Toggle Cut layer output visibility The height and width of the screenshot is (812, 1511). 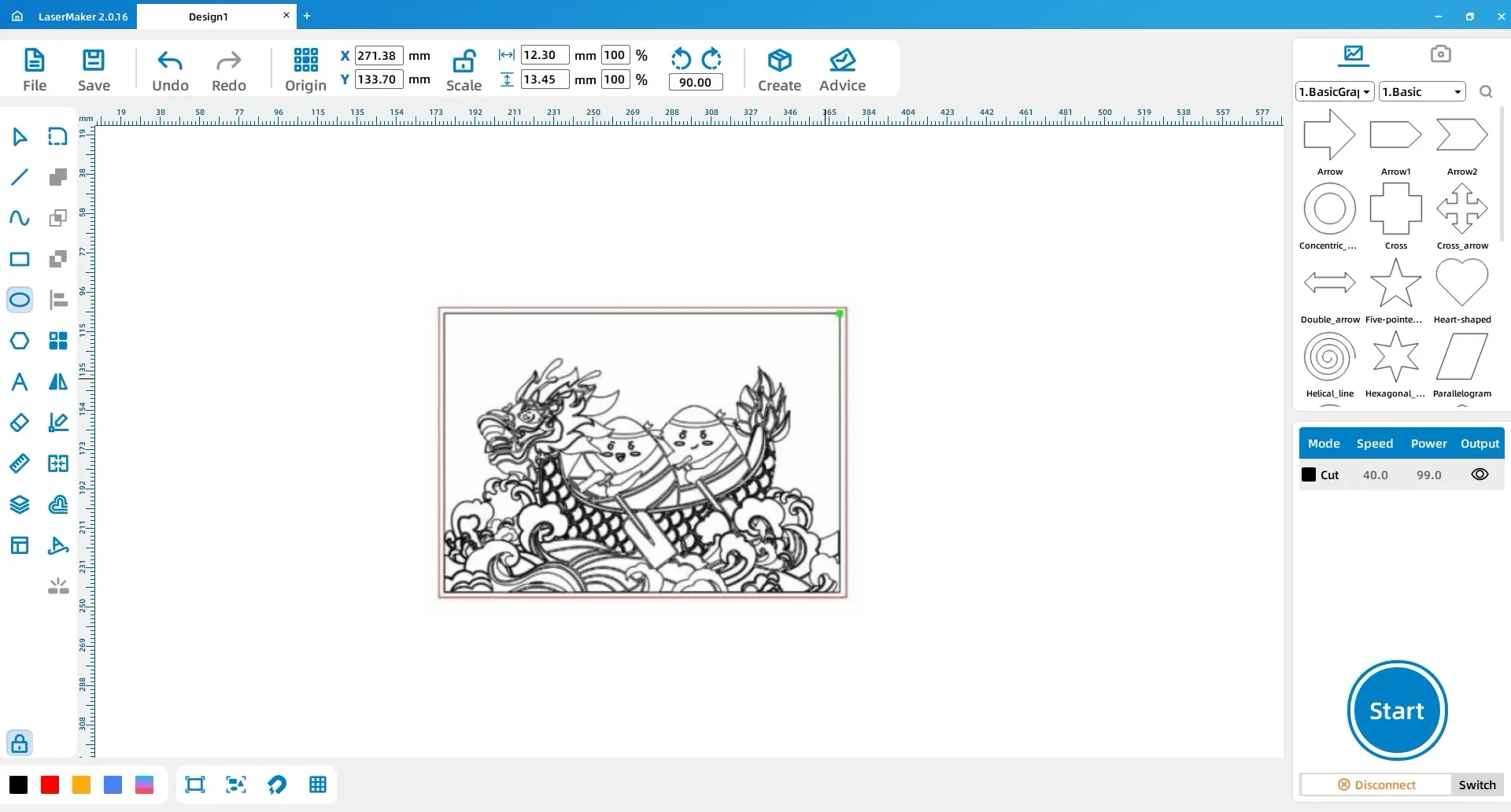point(1480,474)
